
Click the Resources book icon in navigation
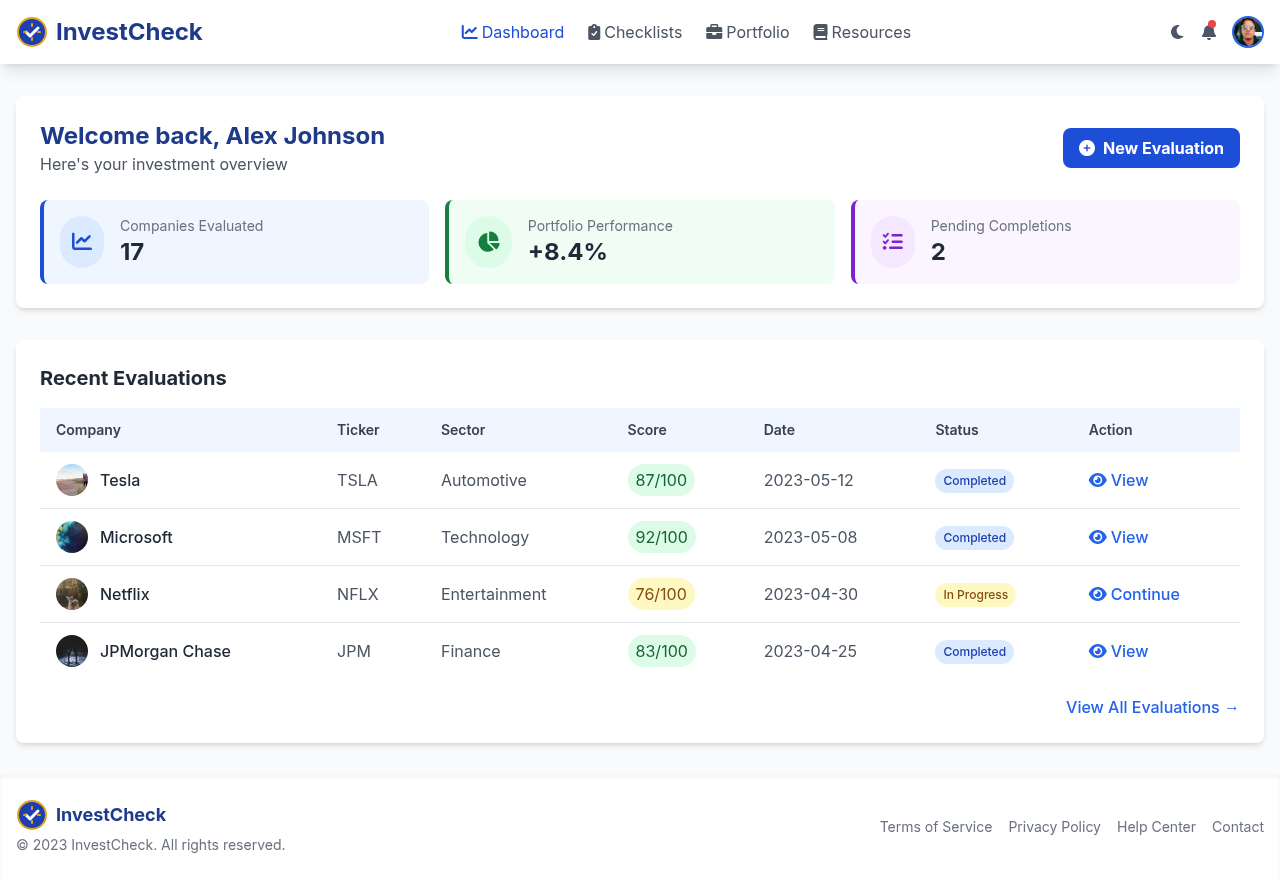point(822,32)
